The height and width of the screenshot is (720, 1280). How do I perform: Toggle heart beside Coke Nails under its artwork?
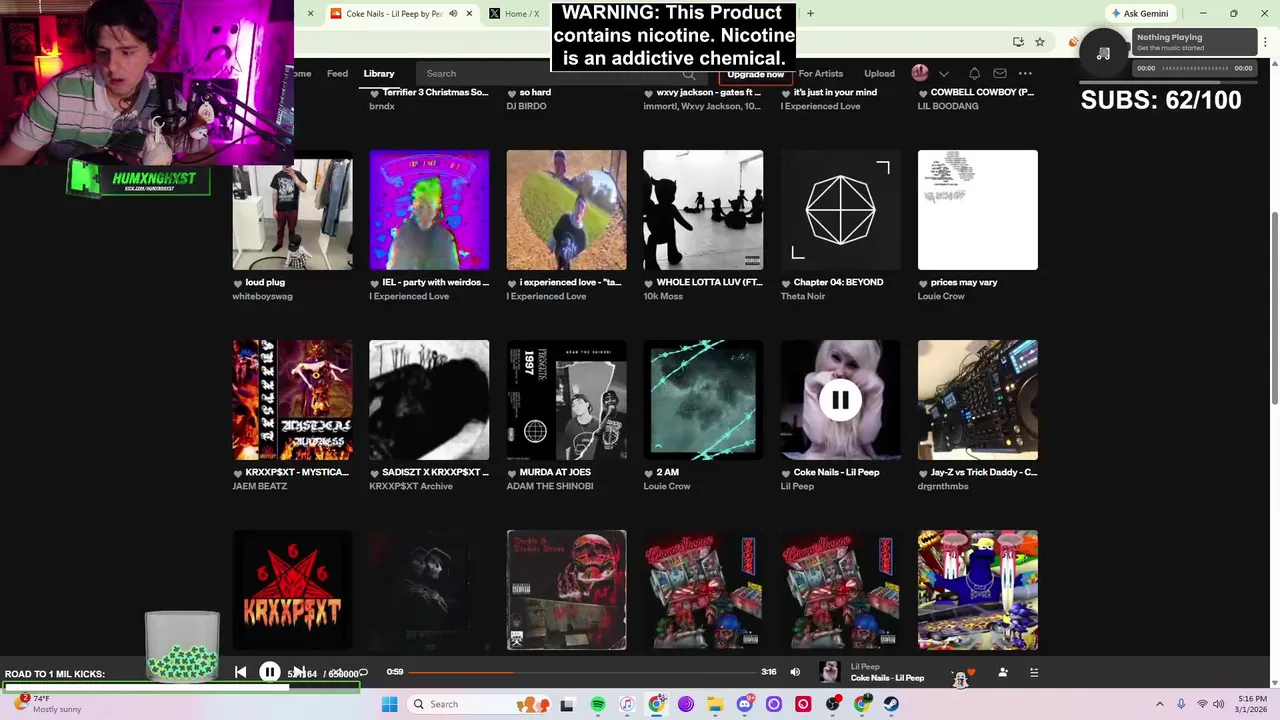(x=786, y=473)
